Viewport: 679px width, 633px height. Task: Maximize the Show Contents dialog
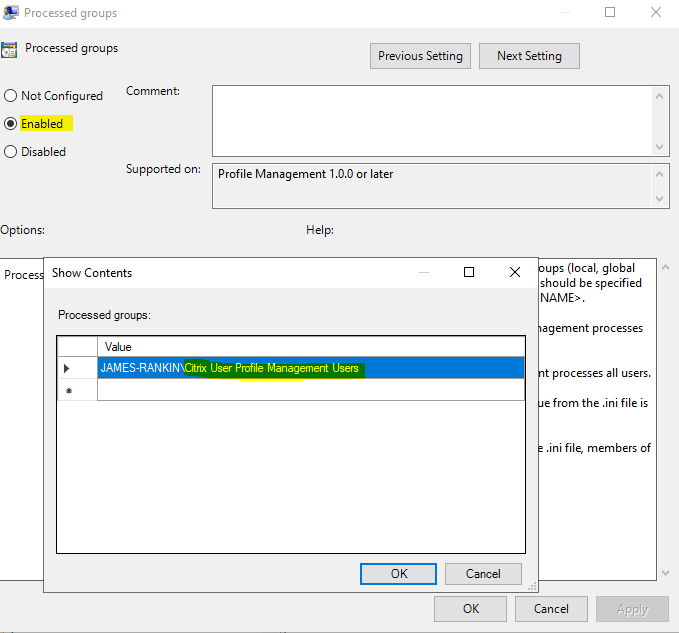point(468,272)
